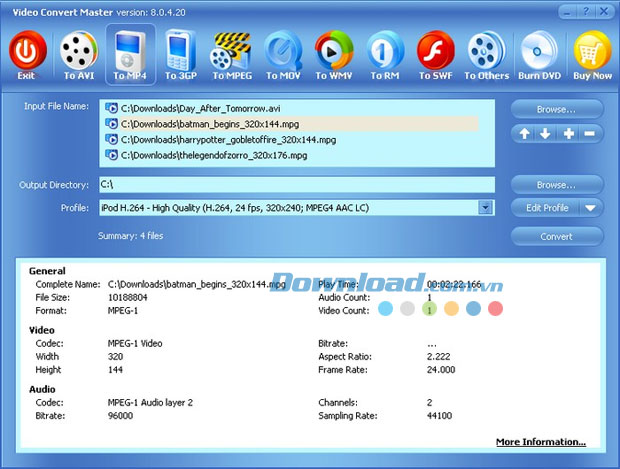620x469 pixels.
Task: Expand the Edit Profile arrow menu
Action: [590, 208]
